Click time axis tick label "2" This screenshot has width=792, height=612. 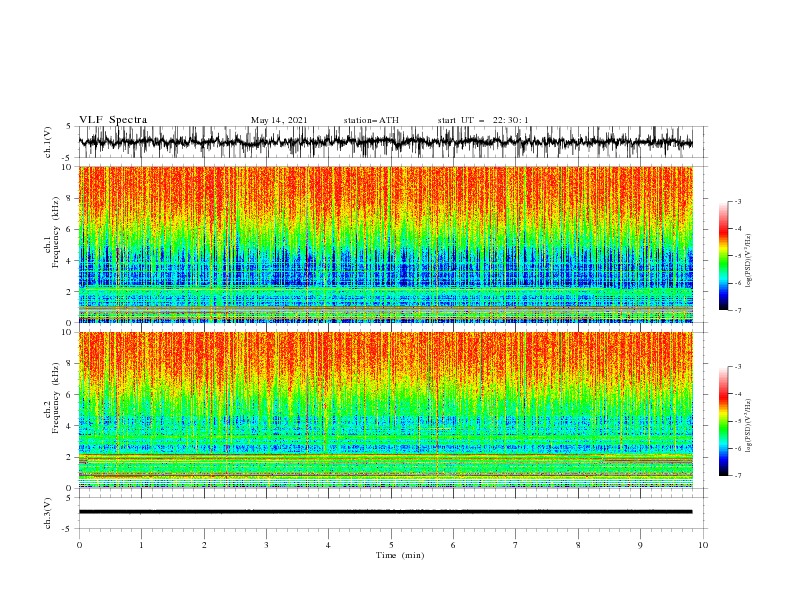click(204, 545)
